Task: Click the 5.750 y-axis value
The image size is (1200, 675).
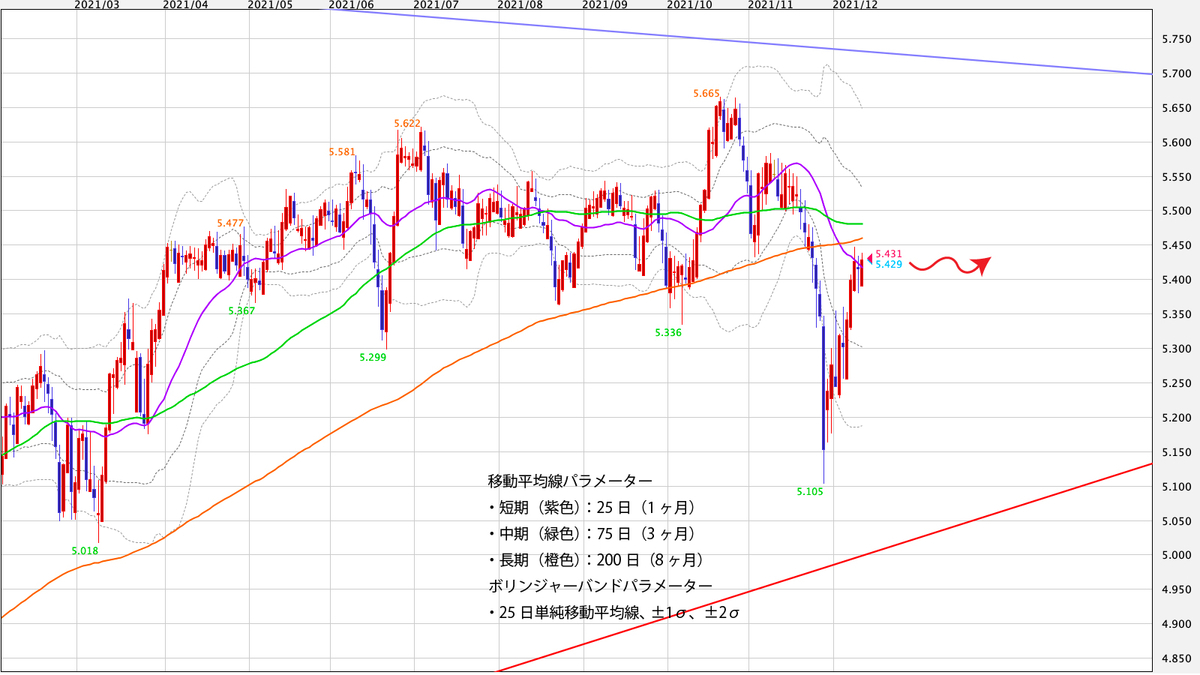Action: (1174, 39)
